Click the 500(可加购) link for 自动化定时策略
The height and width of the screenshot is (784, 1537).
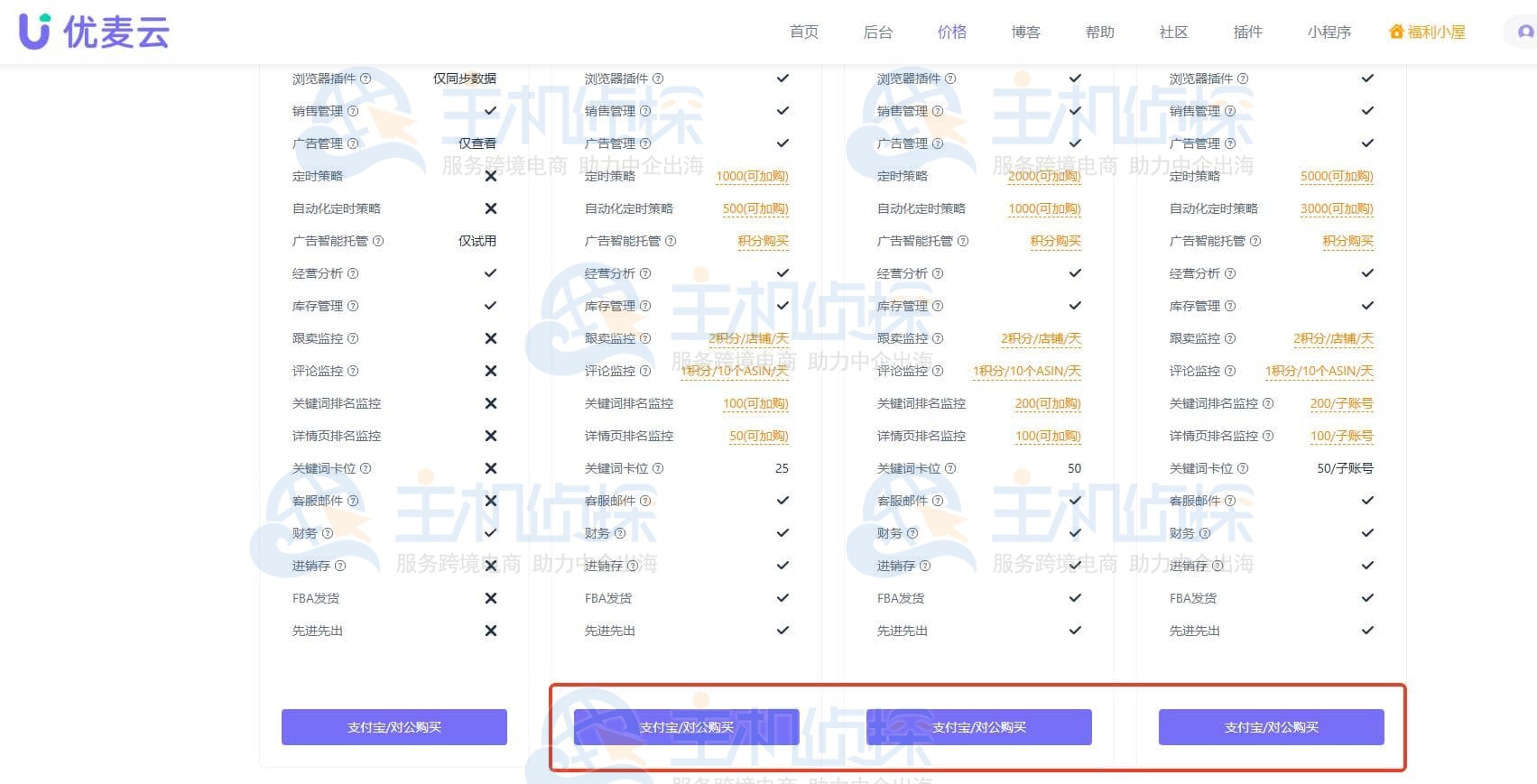point(755,208)
